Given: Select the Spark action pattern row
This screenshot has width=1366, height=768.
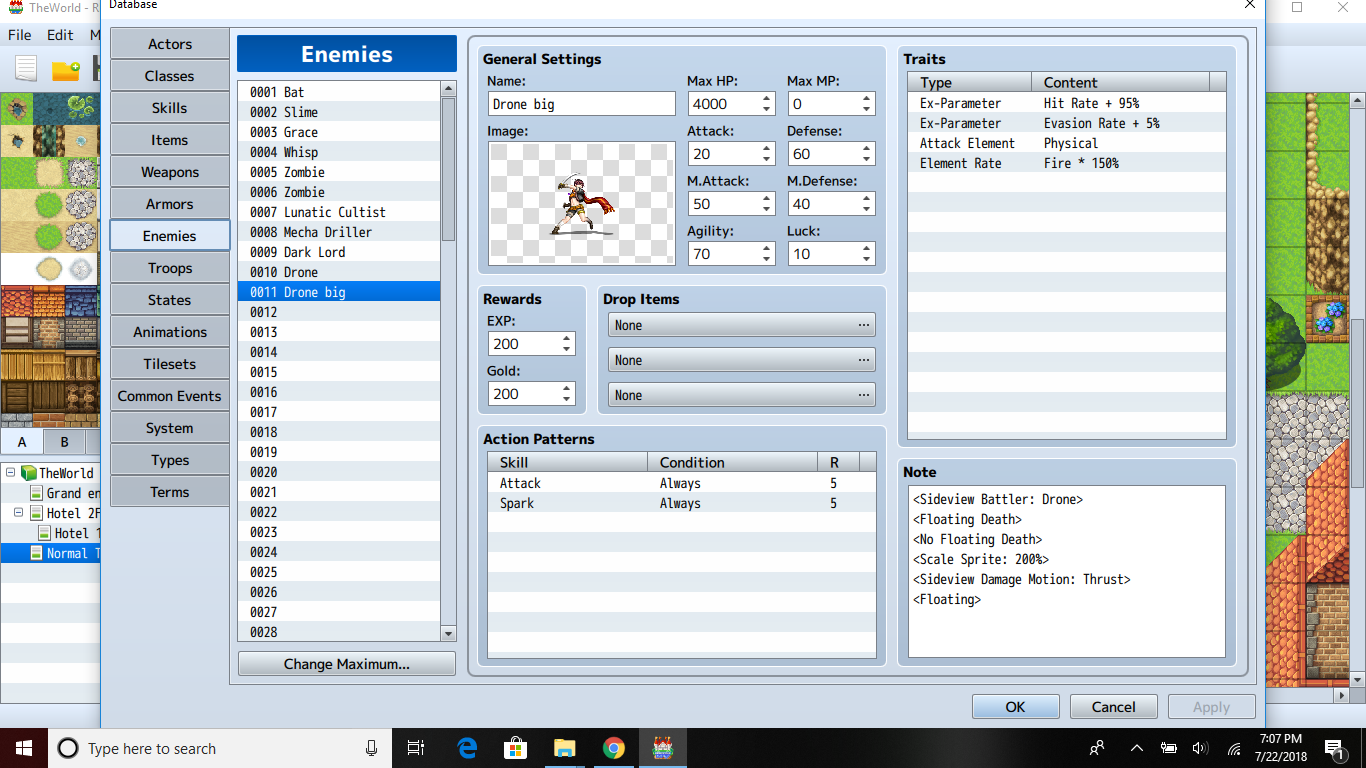Looking at the screenshot, I should point(682,503).
